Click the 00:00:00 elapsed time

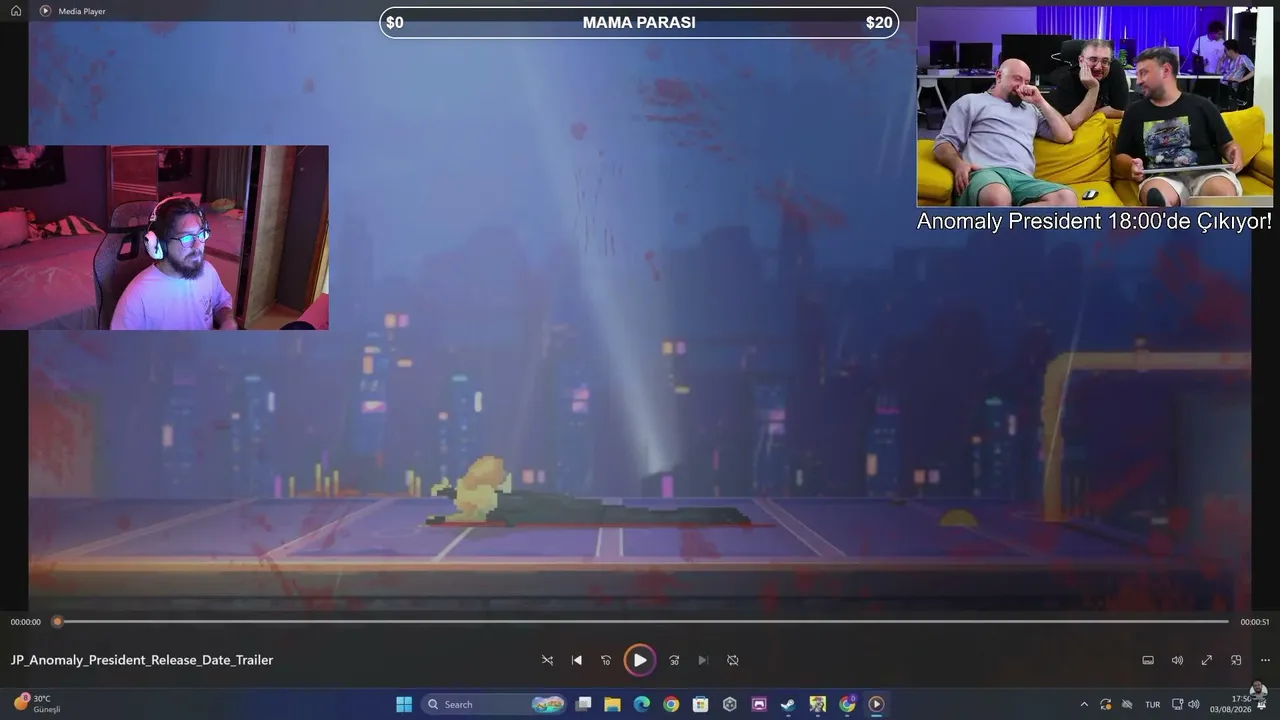pos(26,622)
